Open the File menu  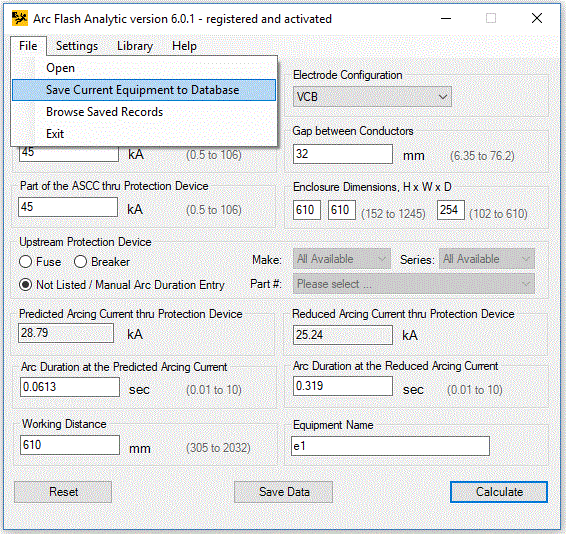point(28,46)
